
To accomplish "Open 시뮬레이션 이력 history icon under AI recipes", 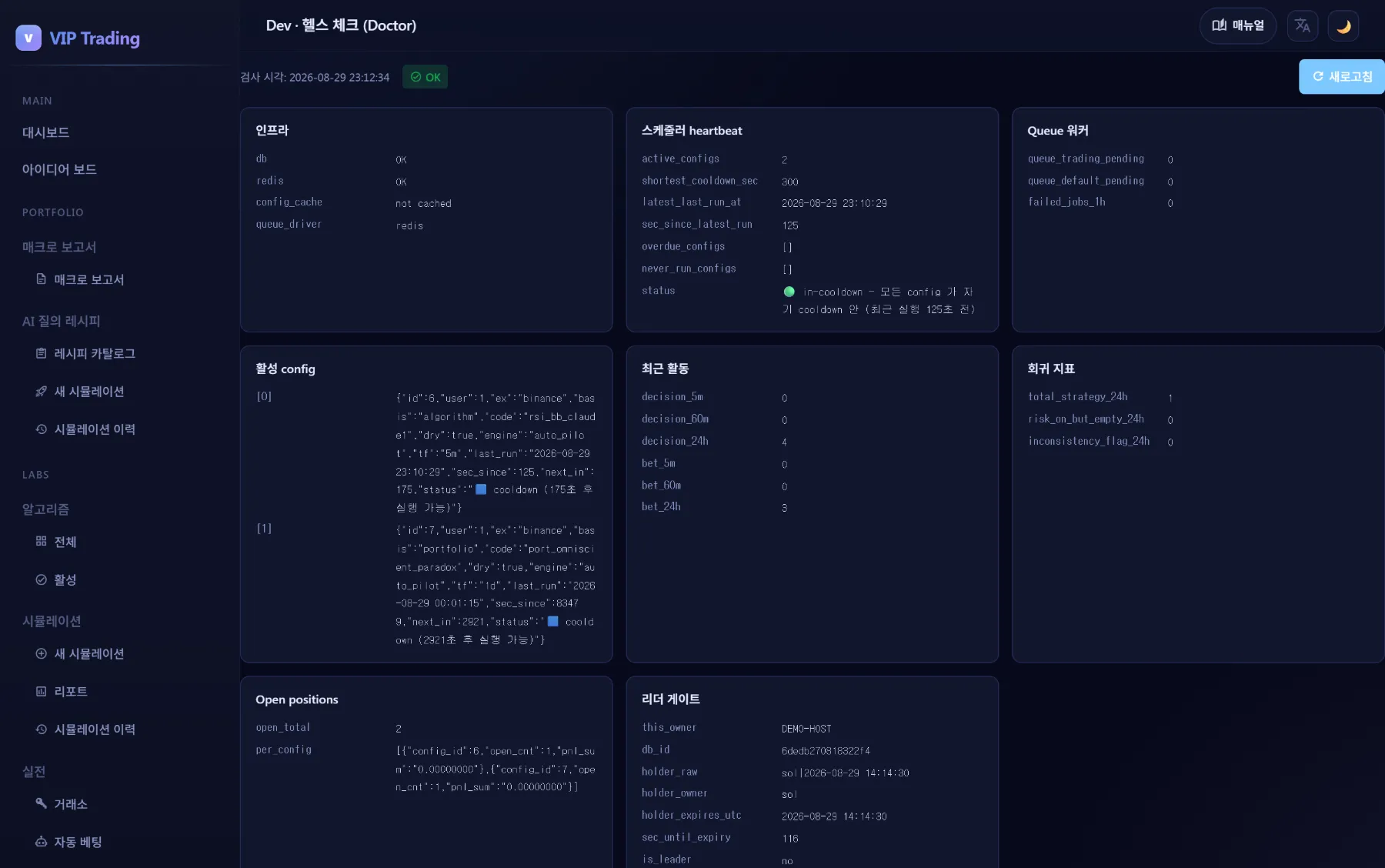I will pos(85,429).
